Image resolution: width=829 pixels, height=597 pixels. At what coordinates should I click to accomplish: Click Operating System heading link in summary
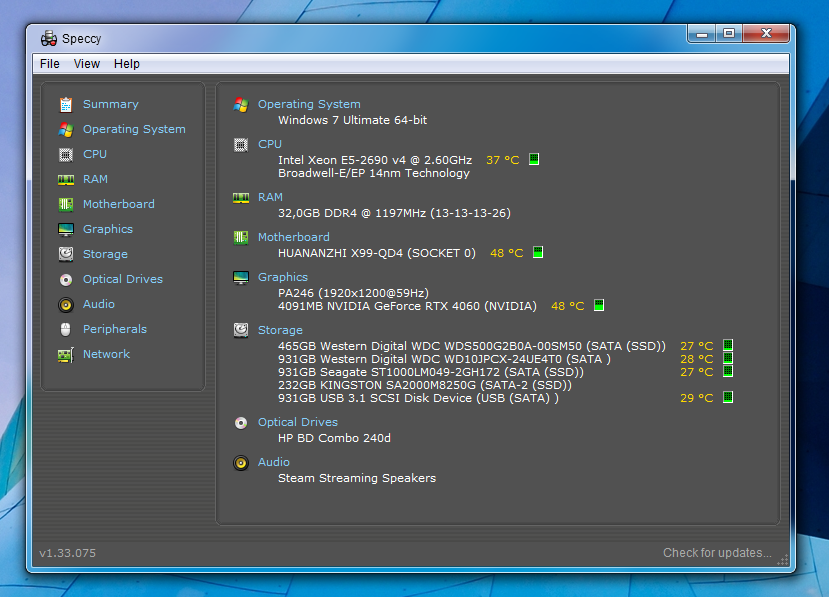point(309,104)
